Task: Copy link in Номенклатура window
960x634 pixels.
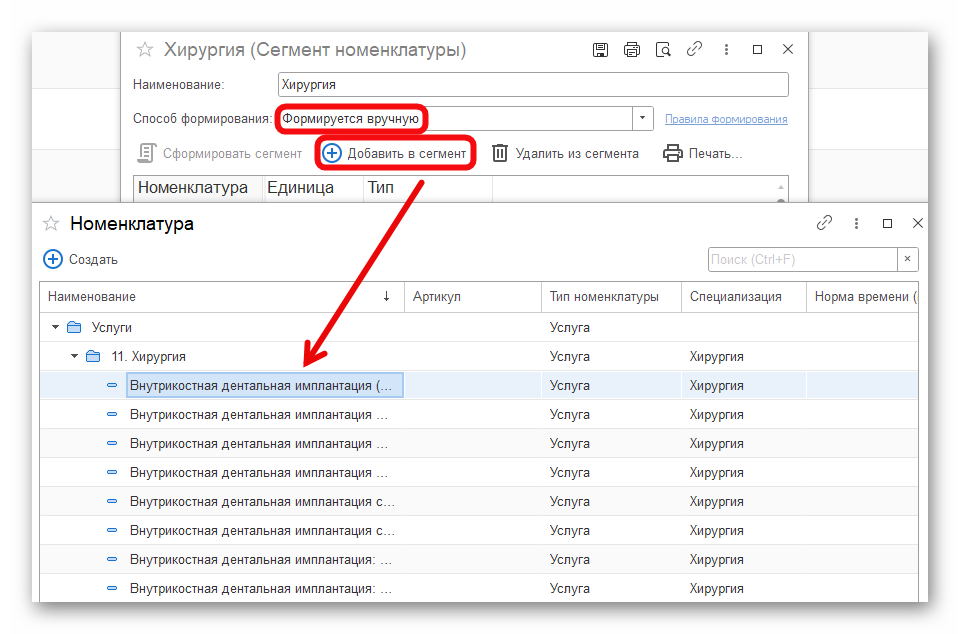Action: [x=824, y=223]
